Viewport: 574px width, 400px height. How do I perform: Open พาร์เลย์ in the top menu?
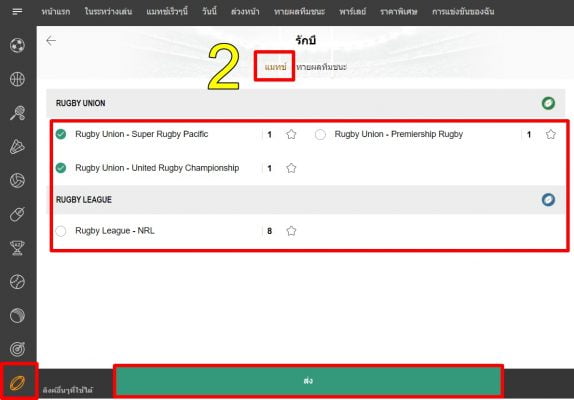coord(352,12)
